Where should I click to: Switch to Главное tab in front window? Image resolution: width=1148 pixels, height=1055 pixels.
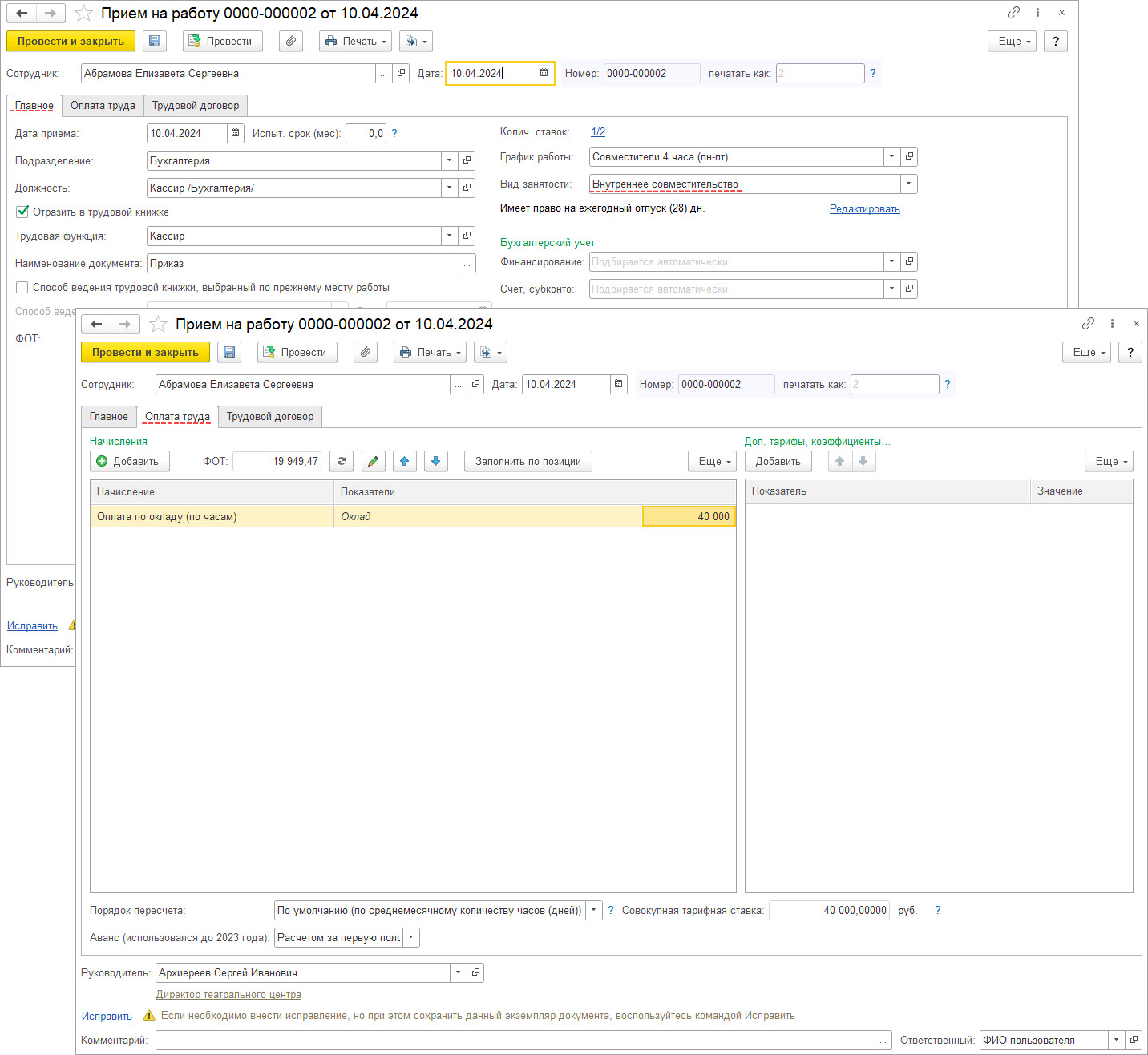109,417
